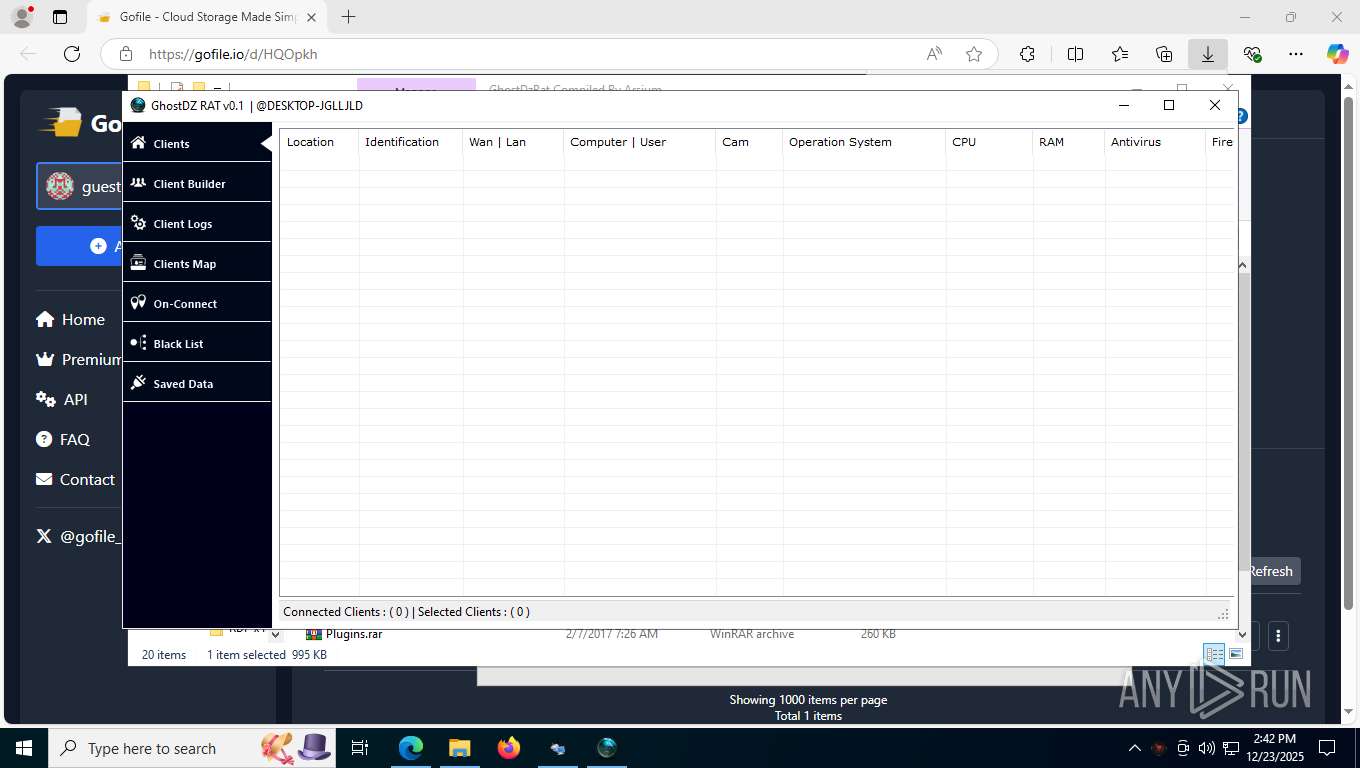1360x768 pixels.
Task: Click the Windows Start button
Action: 23,748
